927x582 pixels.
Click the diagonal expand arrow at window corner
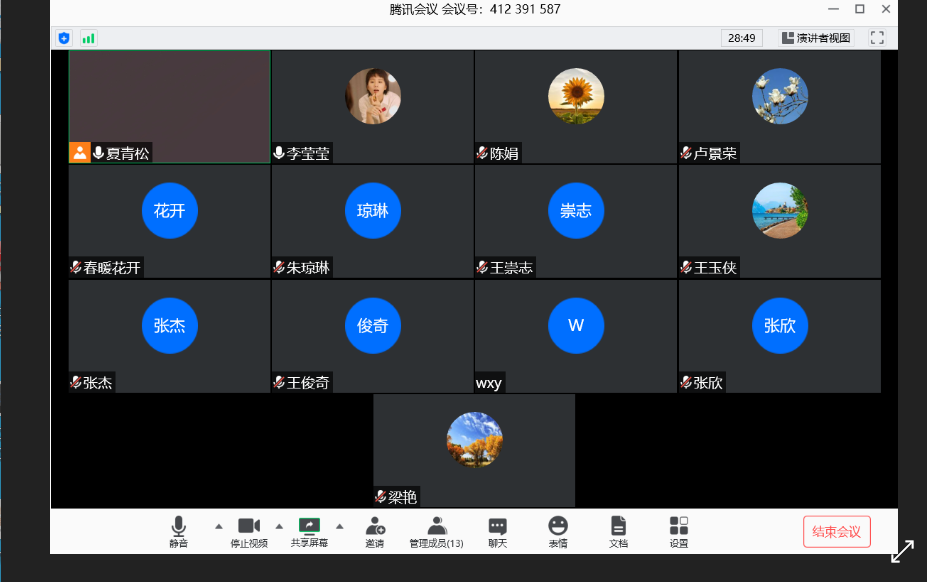903,551
